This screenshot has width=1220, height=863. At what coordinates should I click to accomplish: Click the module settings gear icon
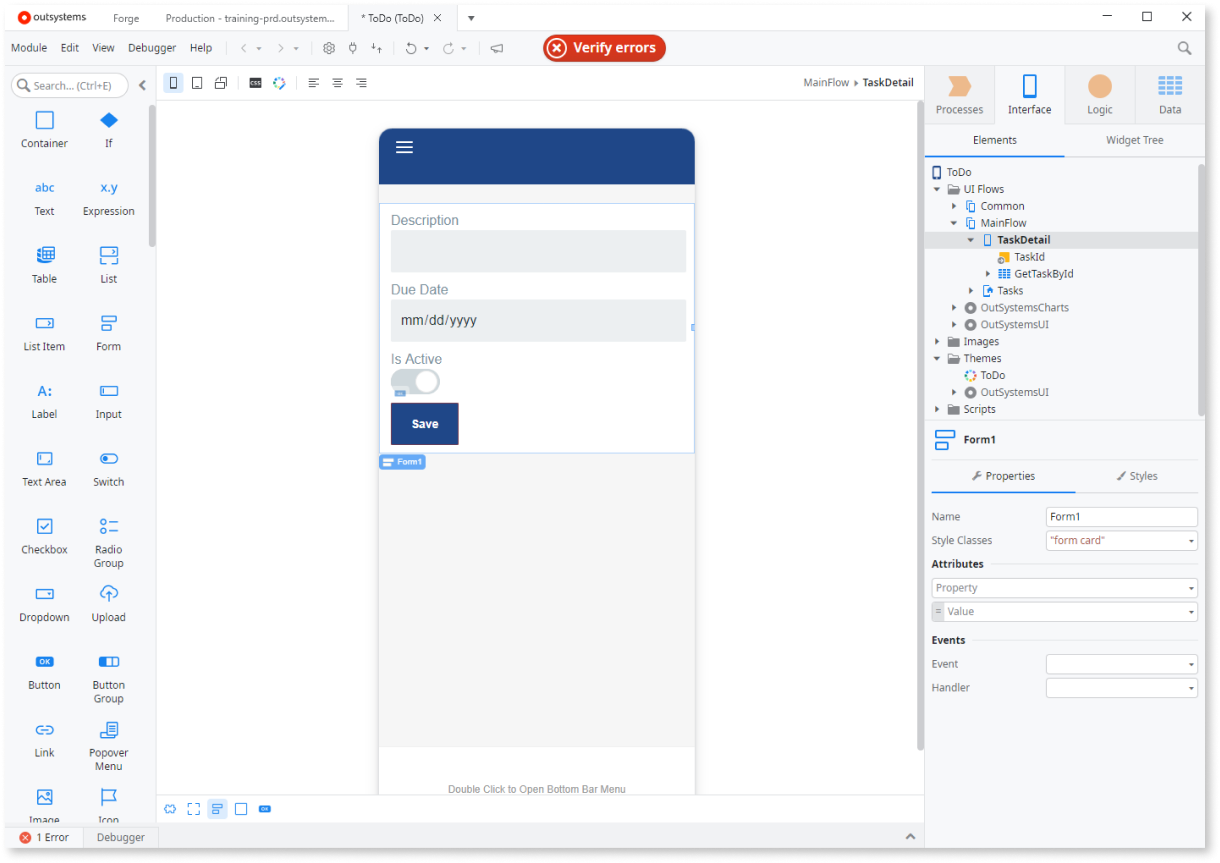[329, 47]
